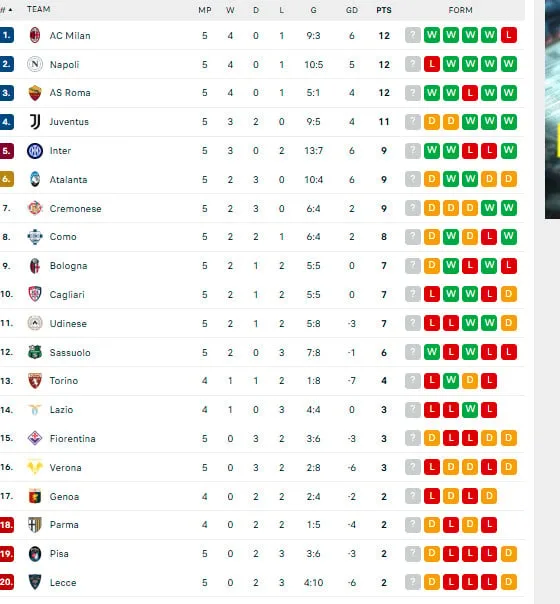This screenshot has width=560, height=604.
Task: Open the Cremonese team link
Action: 75,209
